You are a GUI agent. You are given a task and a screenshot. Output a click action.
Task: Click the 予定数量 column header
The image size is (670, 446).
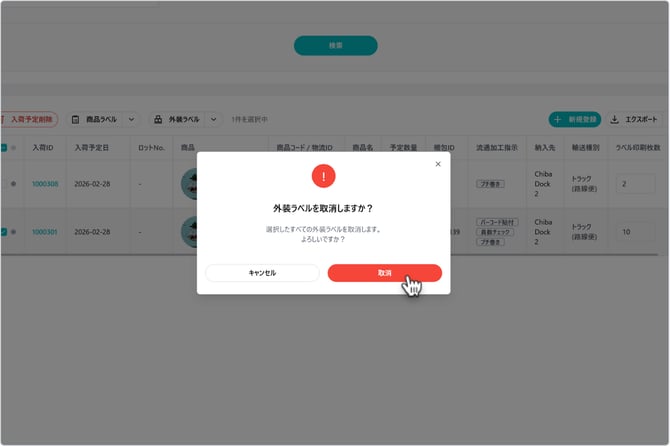[403, 148]
